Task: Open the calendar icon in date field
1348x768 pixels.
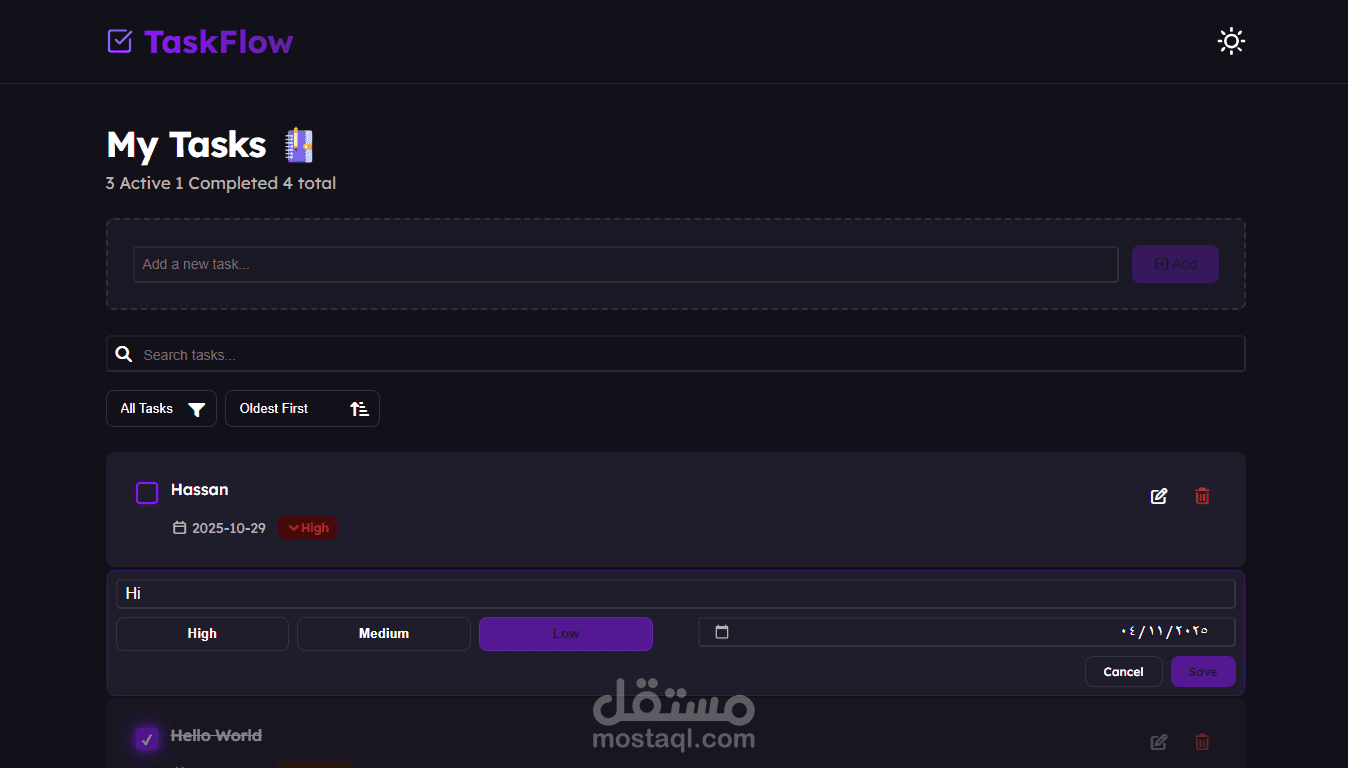Action: tap(722, 632)
